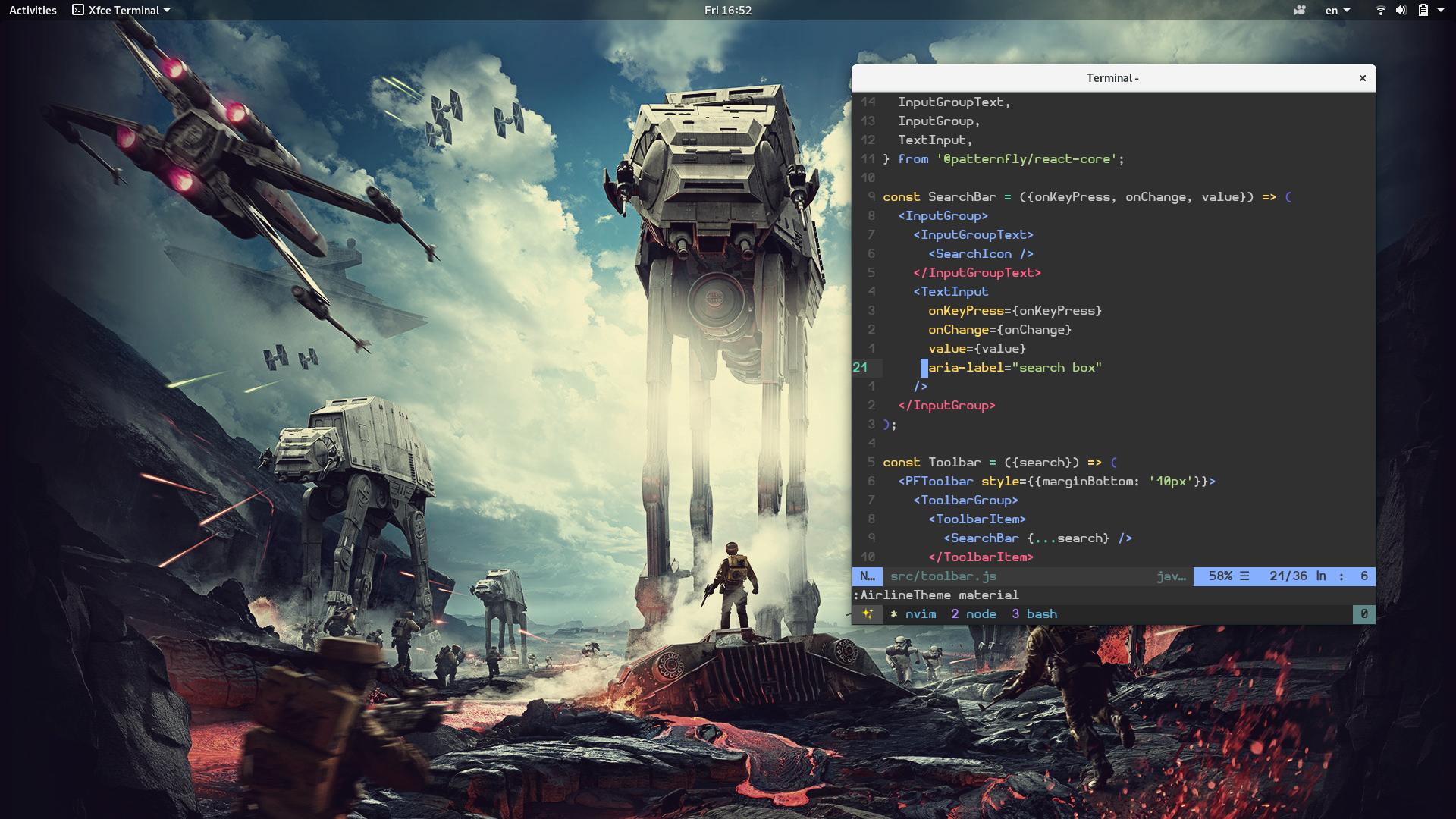Click the battery indicator icon
The image size is (1456, 819).
pos(1423,10)
